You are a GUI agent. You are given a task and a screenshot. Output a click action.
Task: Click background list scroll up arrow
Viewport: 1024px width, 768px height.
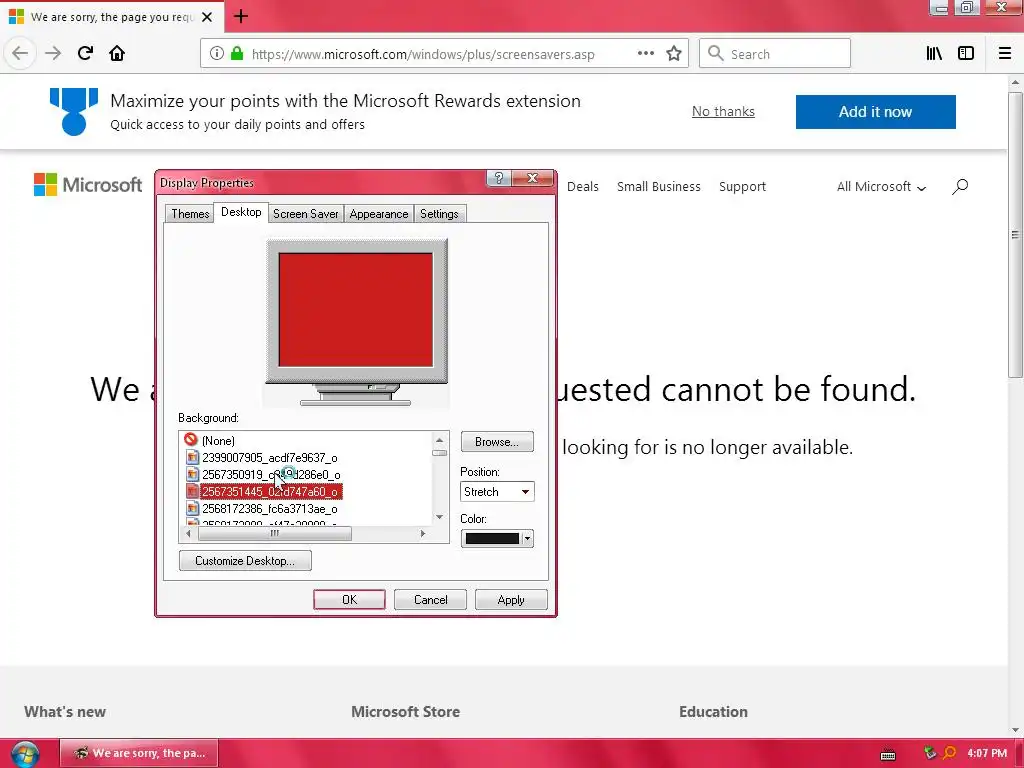click(440, 440)
